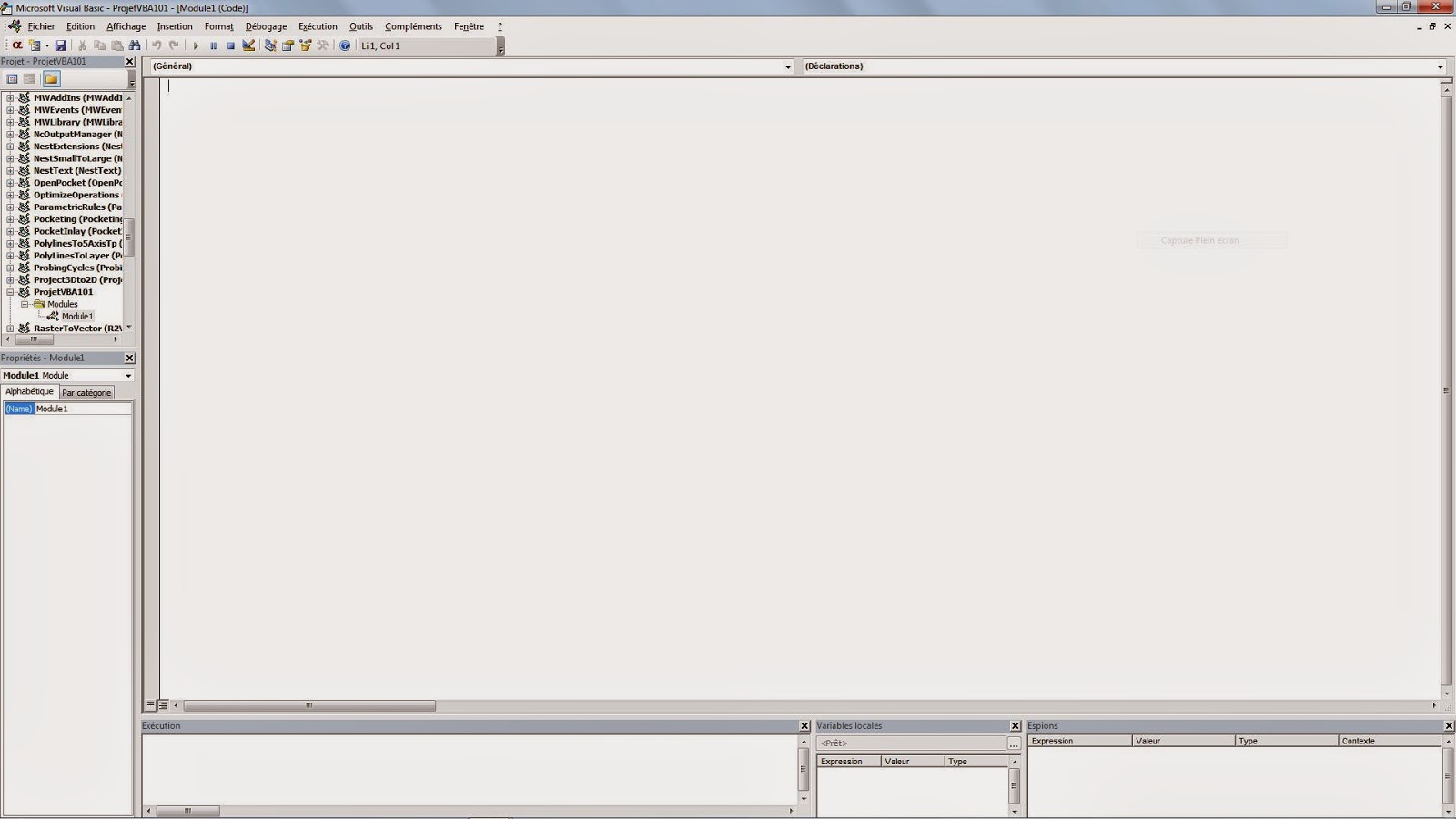This screenshot has height=819, width=1456.
Task: Click the Insert module toolbar icon
Action: point(35,45)
